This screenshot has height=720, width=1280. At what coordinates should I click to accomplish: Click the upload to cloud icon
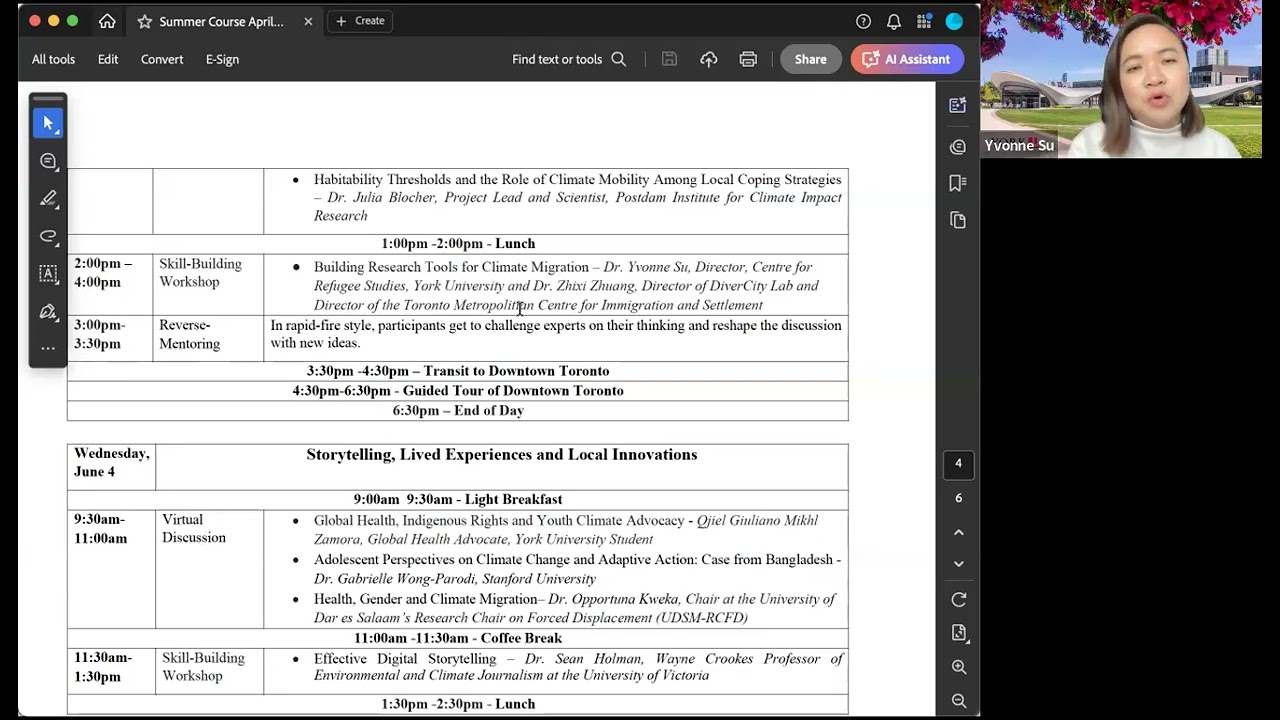point(709,59)
